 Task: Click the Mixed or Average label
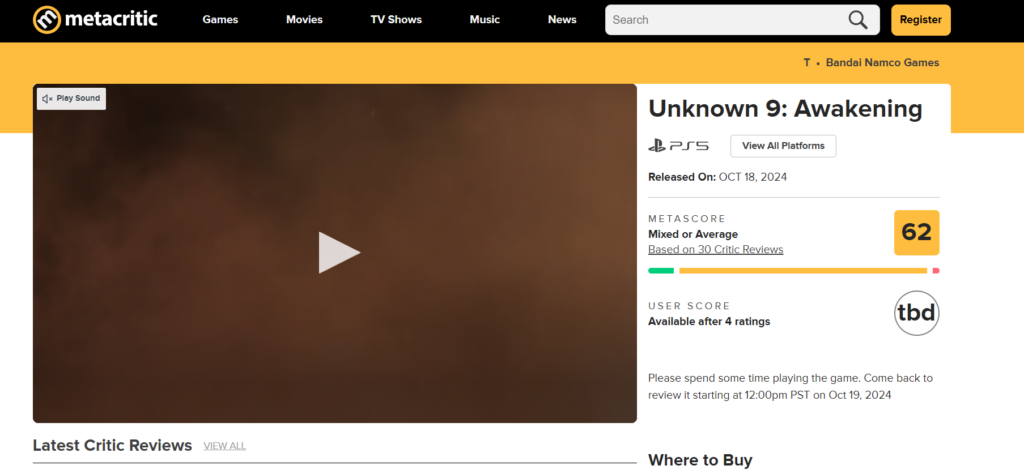(693, 234)
